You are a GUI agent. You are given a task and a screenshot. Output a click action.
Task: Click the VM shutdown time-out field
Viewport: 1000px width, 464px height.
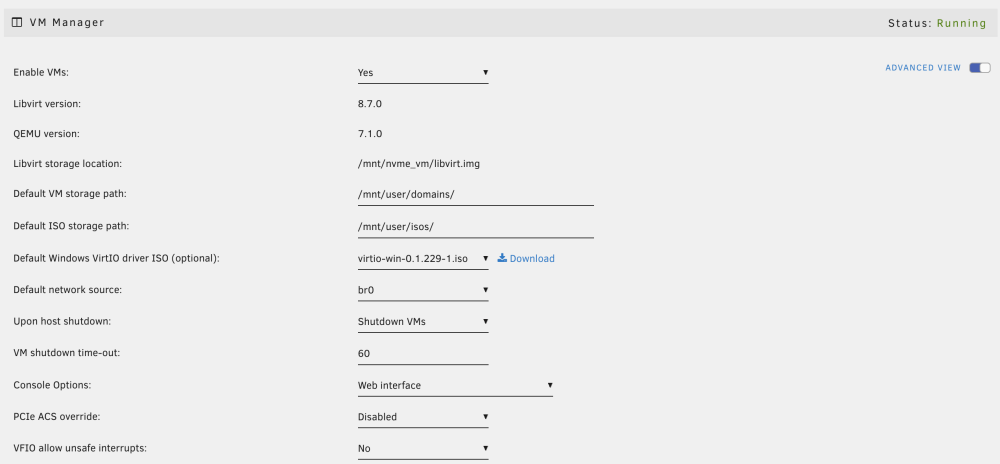[x=423, y=354]
